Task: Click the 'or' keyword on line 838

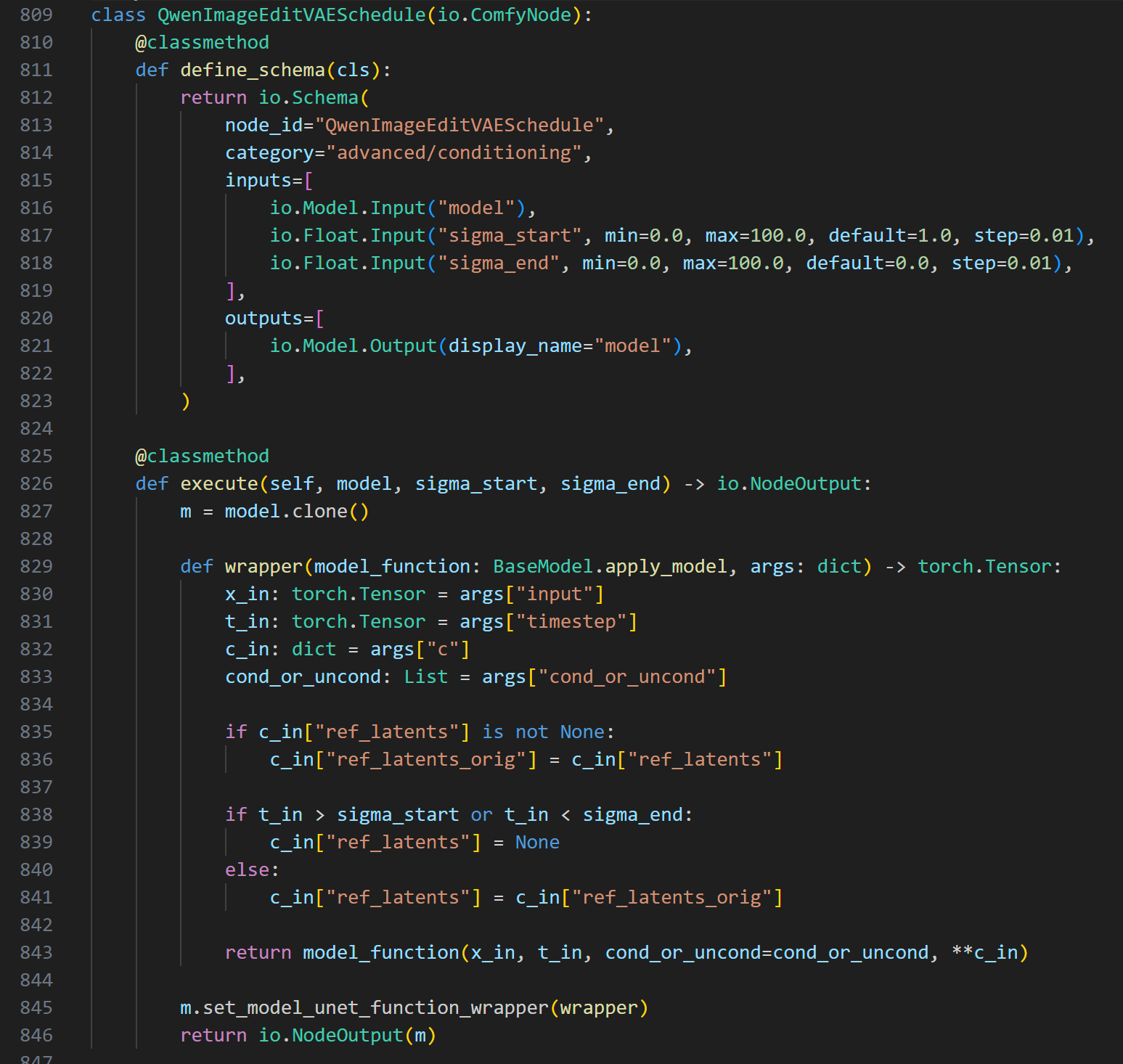Action: click(482, 814)
